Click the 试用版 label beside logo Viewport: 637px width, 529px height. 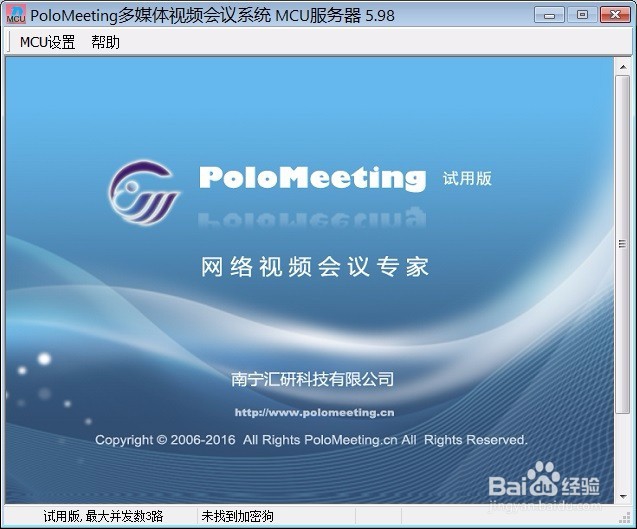[x=467, y=178]
